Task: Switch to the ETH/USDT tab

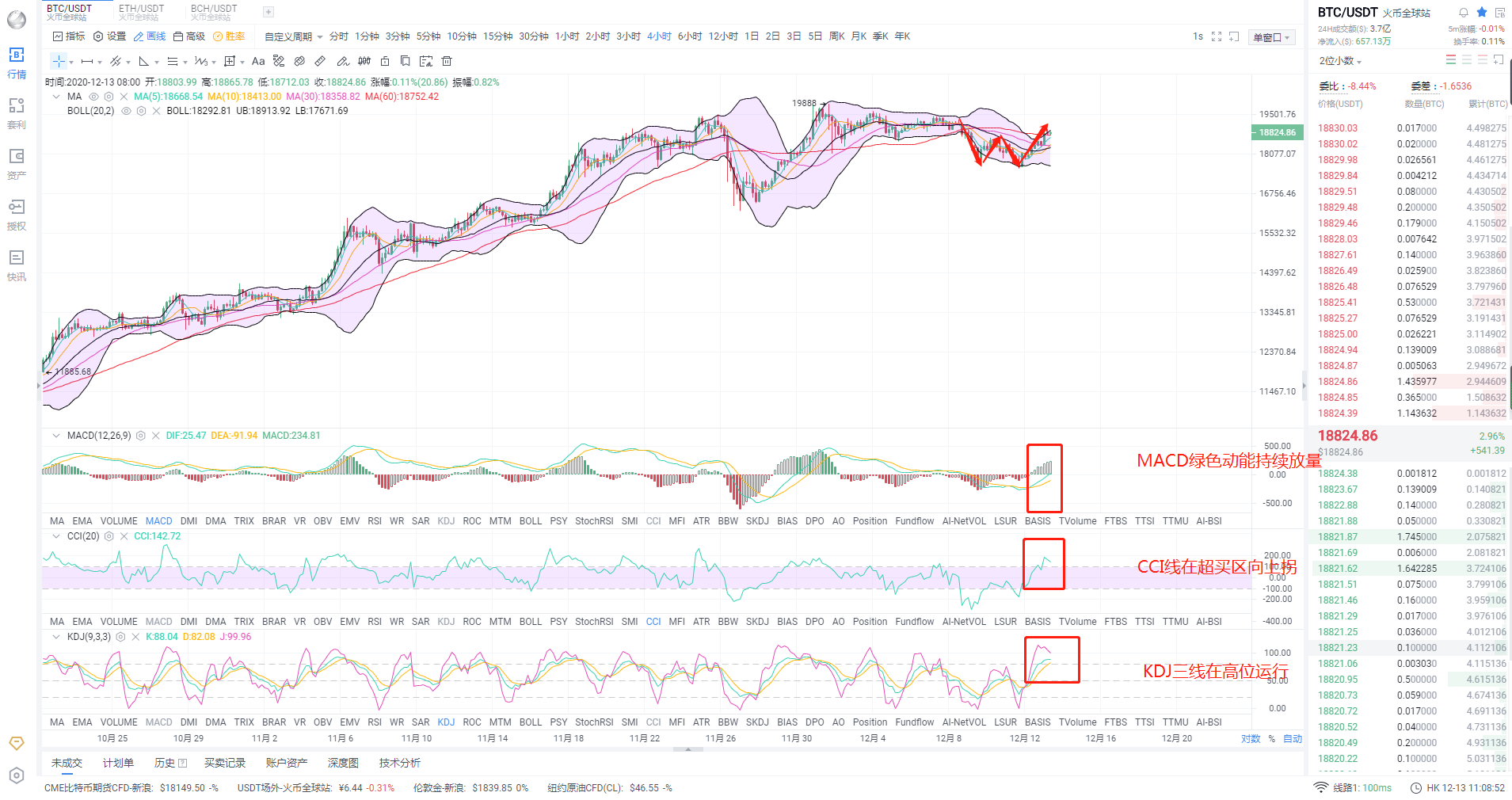Action: (x=141, y=11)
